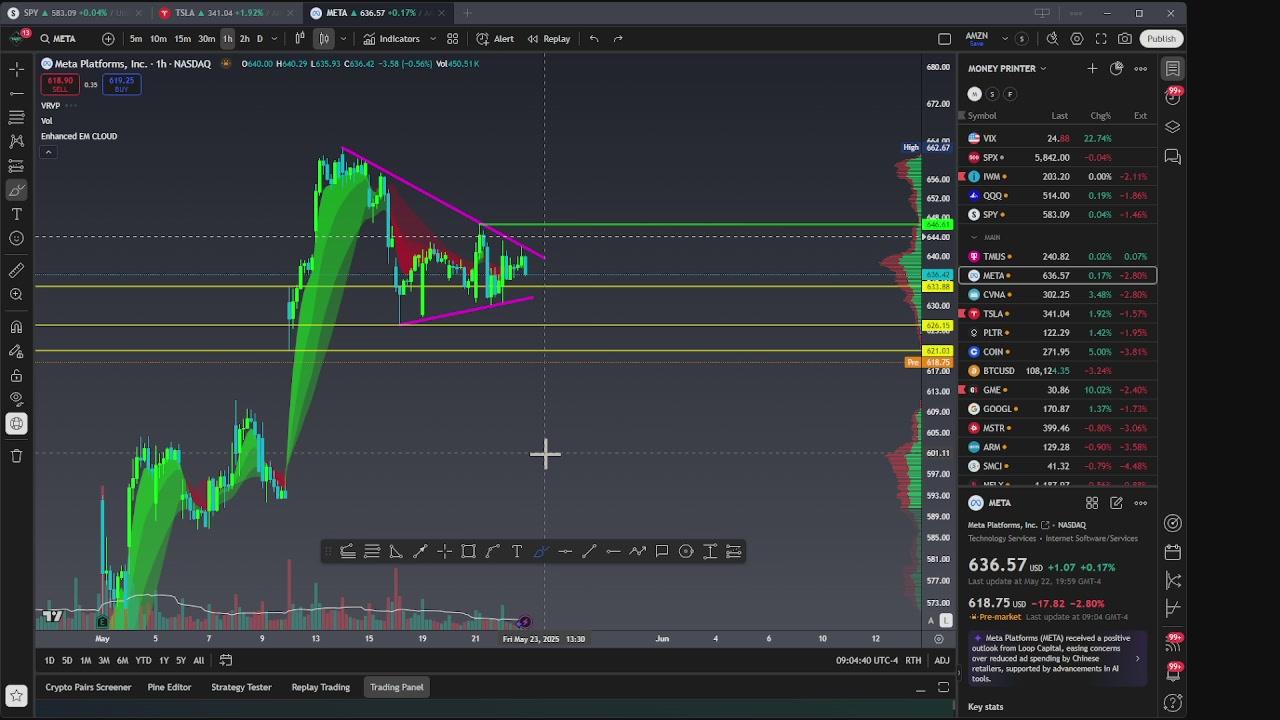1280x720 pixels.
Task: Select the crosshair cursor tool in left toolbar
Action: click(17, 69)
